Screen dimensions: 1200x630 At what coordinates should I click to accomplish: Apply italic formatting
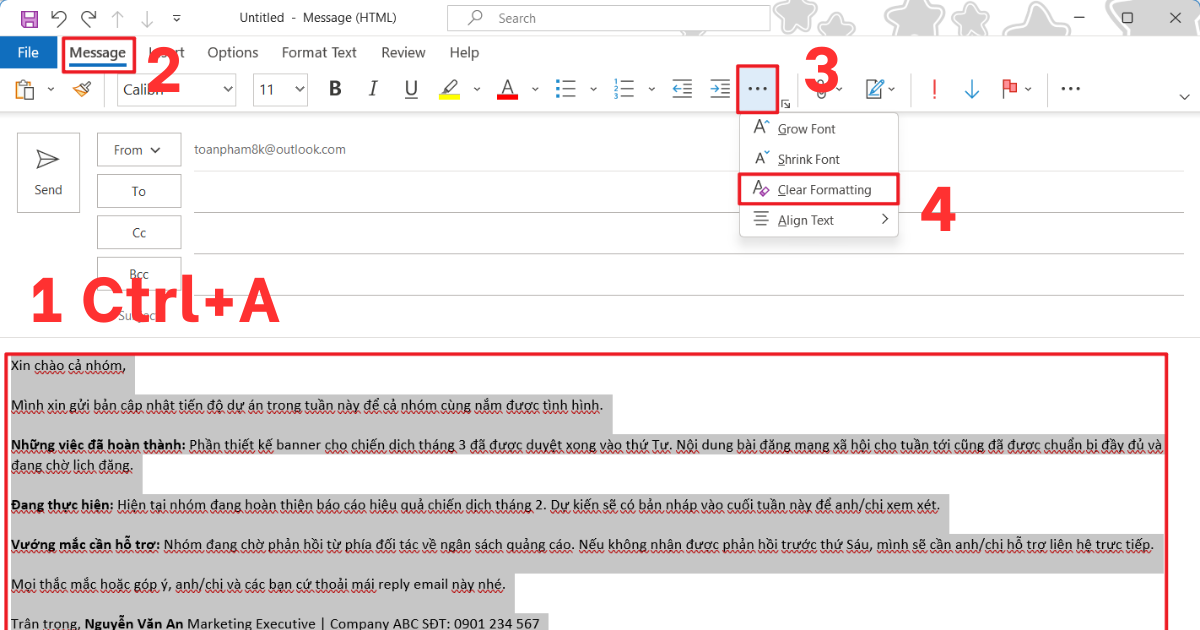click(x=372, y=89)
